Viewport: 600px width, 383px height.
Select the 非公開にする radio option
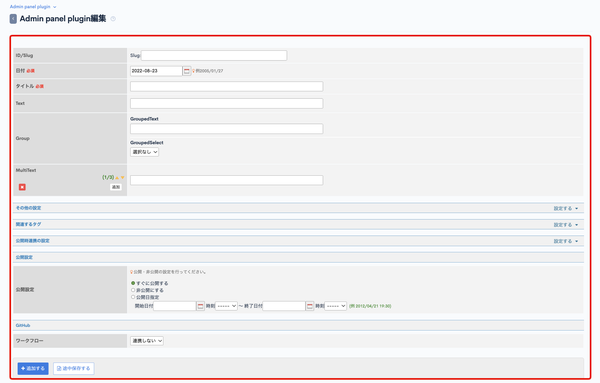click(x=133, y=290)
